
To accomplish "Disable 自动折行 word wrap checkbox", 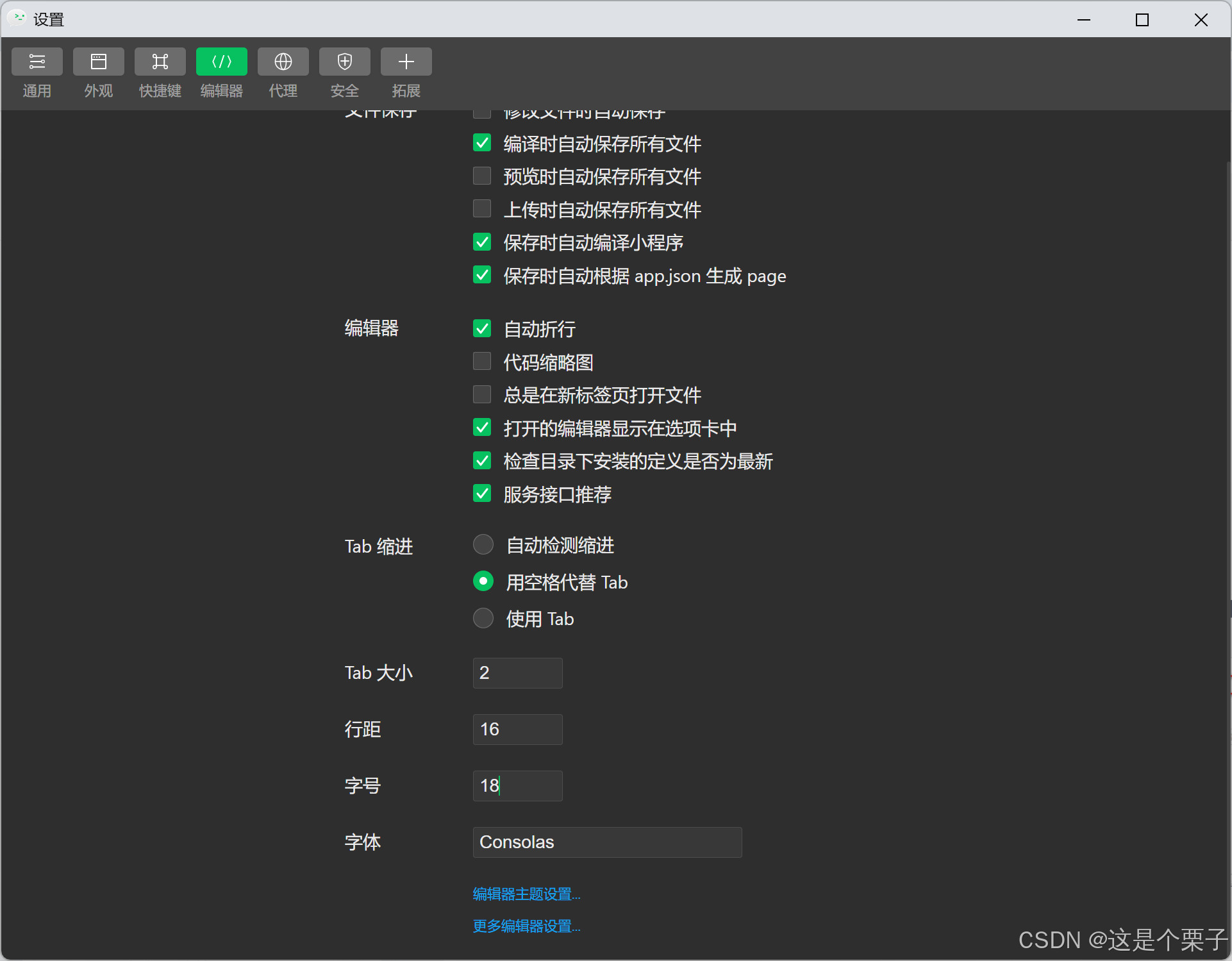I will [482, 329].
